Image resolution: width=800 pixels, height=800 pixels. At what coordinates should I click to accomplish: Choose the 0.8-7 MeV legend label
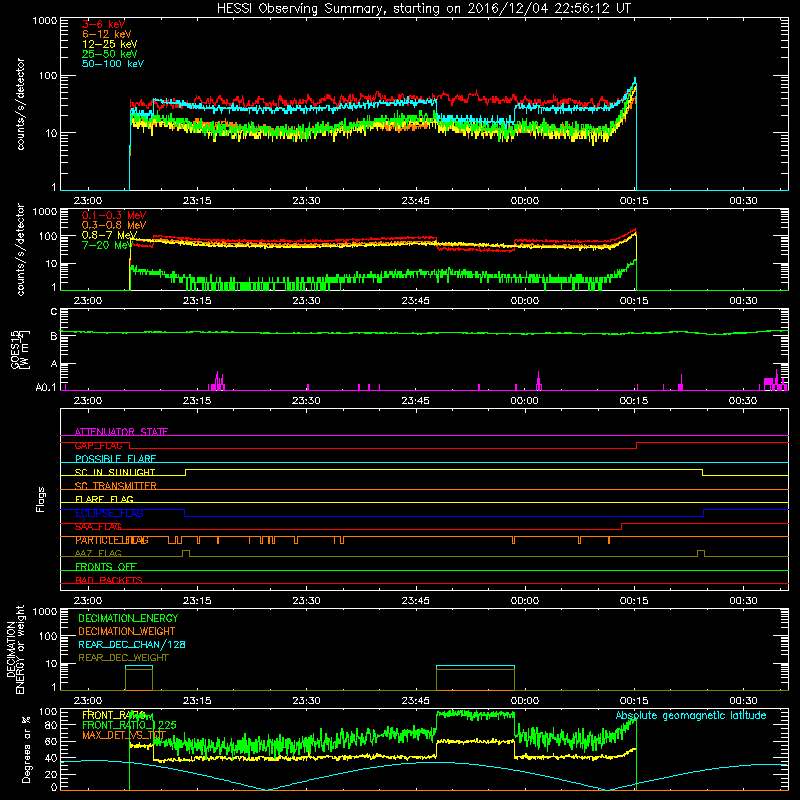pos(109,235)
